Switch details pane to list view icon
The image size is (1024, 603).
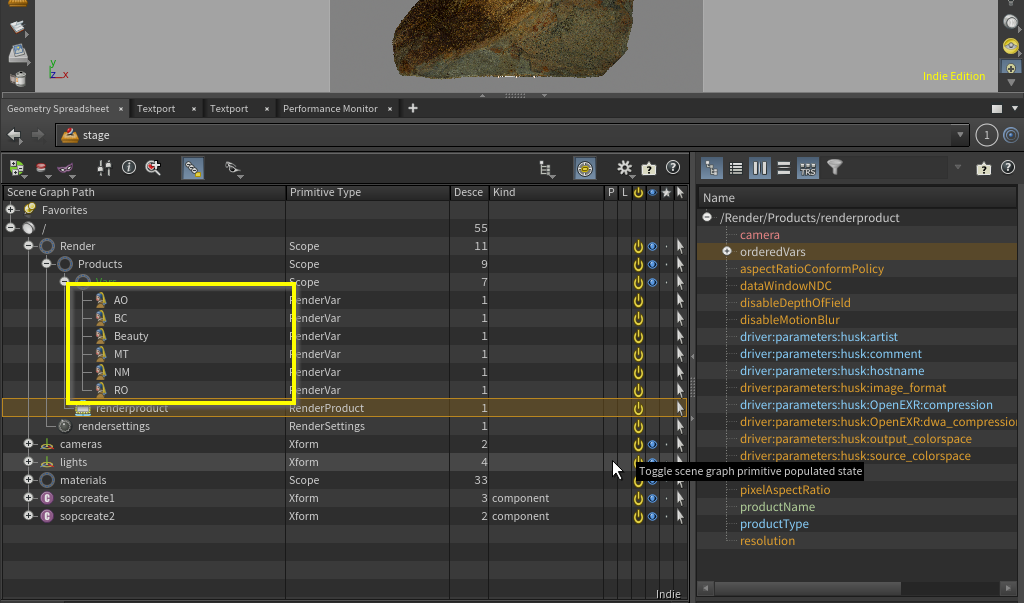click(735, 169)
